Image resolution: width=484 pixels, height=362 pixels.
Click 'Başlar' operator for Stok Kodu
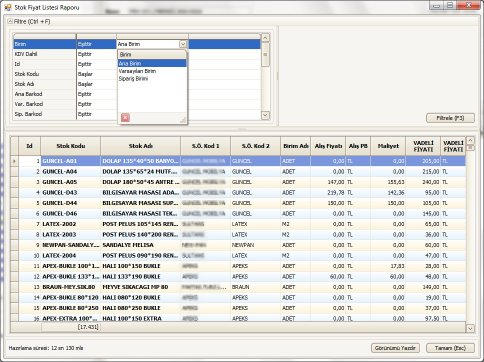click(x=96, y=74)
